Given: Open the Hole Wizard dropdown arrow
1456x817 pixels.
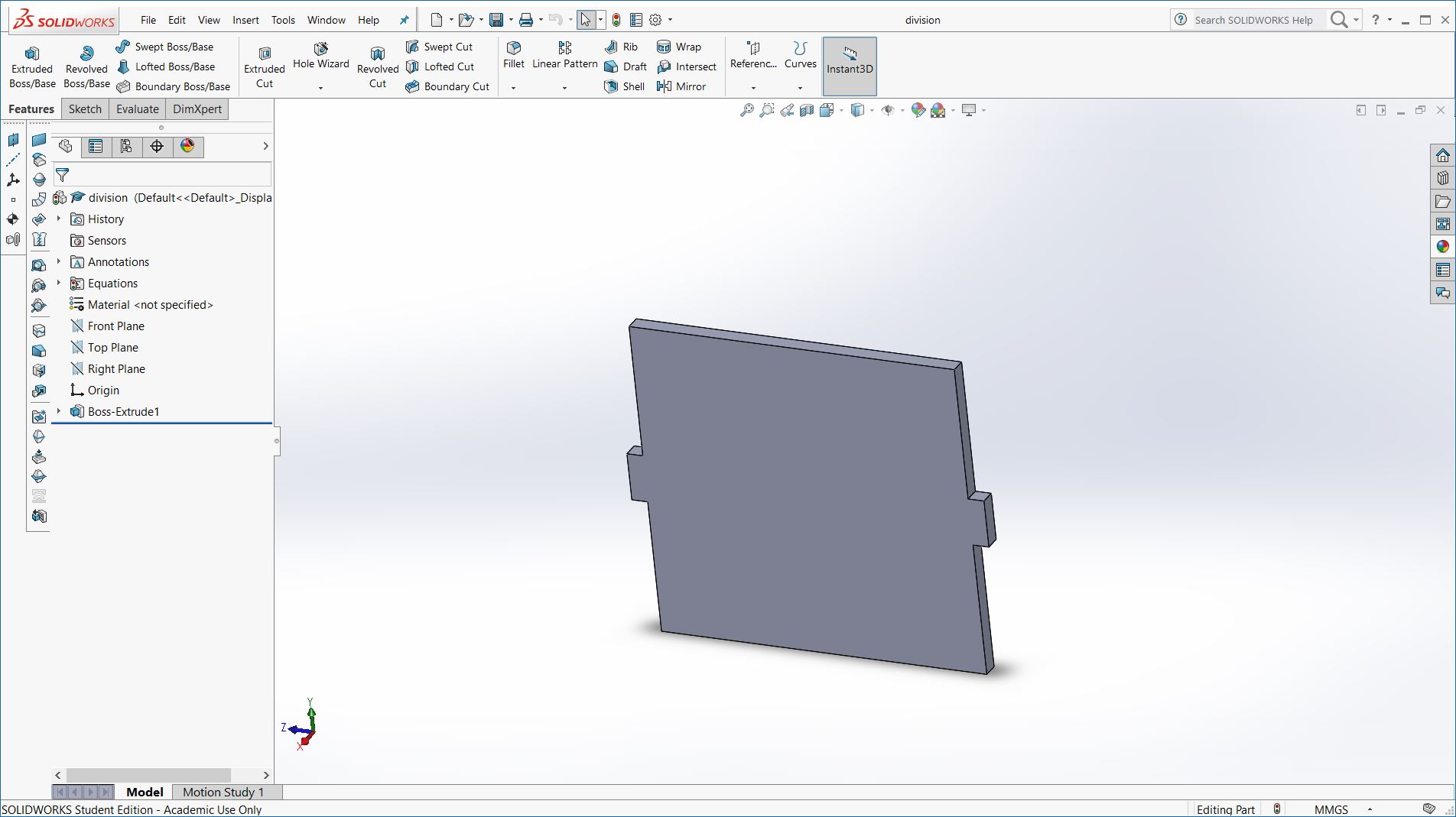Looking at the screenshot, I should (x=321, y=88).
